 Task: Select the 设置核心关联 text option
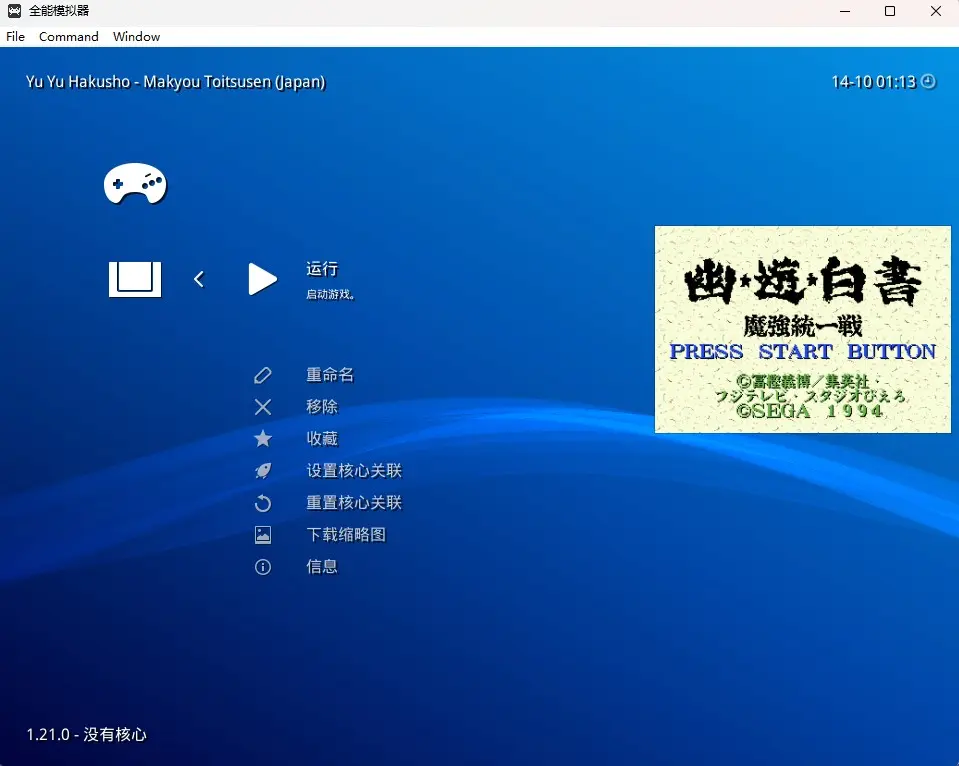354,471
